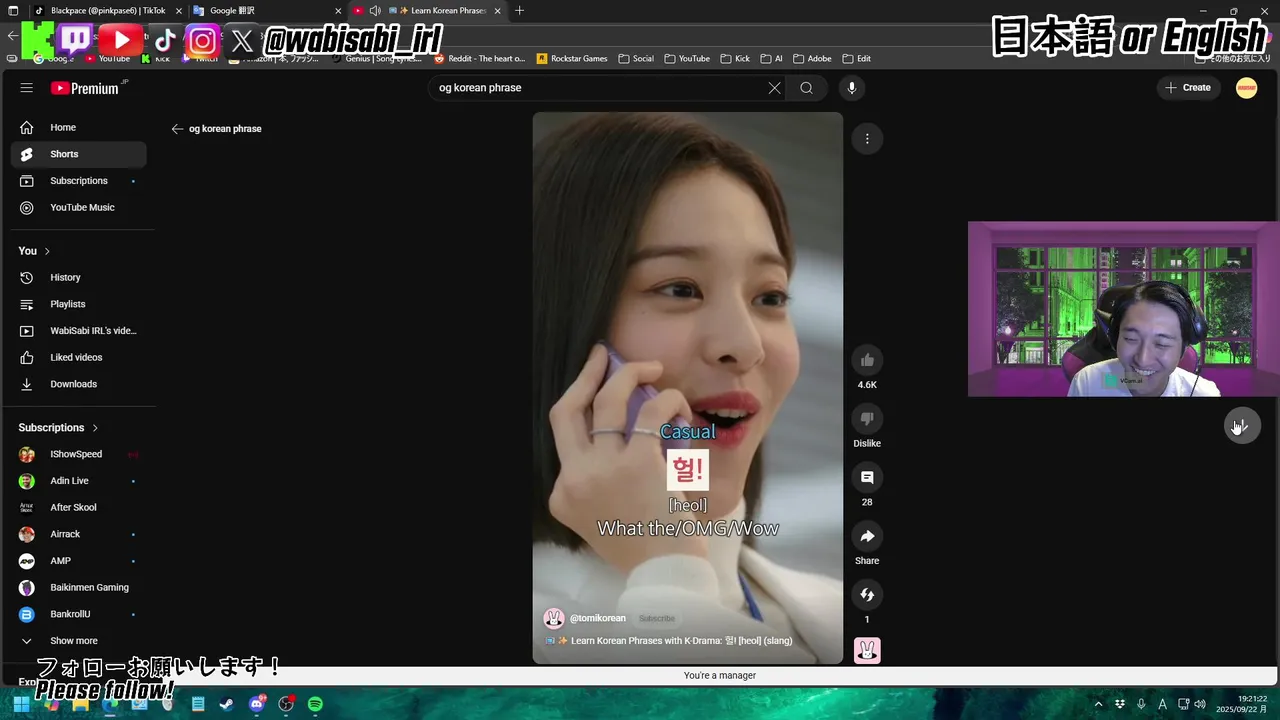The width and height of the screenshot is (1280, 720).
Task: Open Playlists in the sidebar
Action: (x=78, y=304)
